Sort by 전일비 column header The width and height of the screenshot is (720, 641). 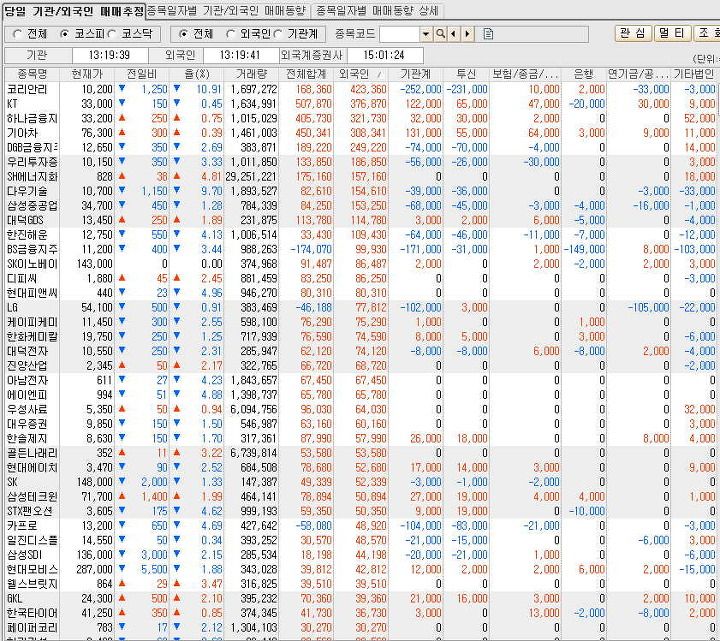(142, 74)
